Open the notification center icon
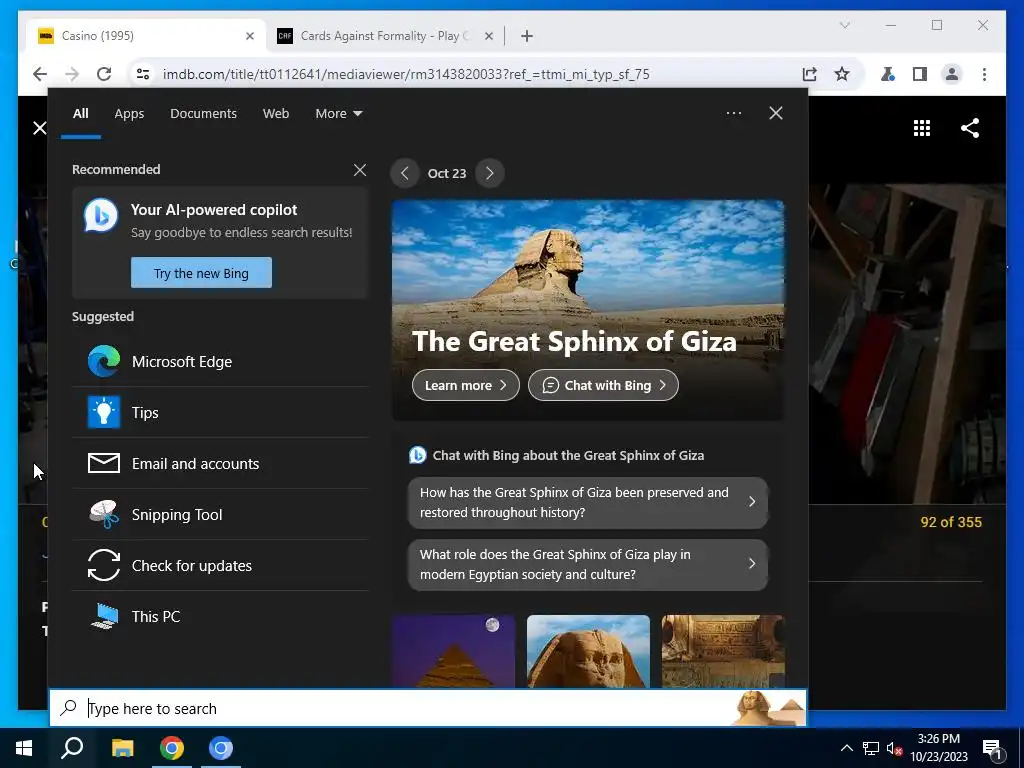1024x768 pixels. click(x=993, y=748)
